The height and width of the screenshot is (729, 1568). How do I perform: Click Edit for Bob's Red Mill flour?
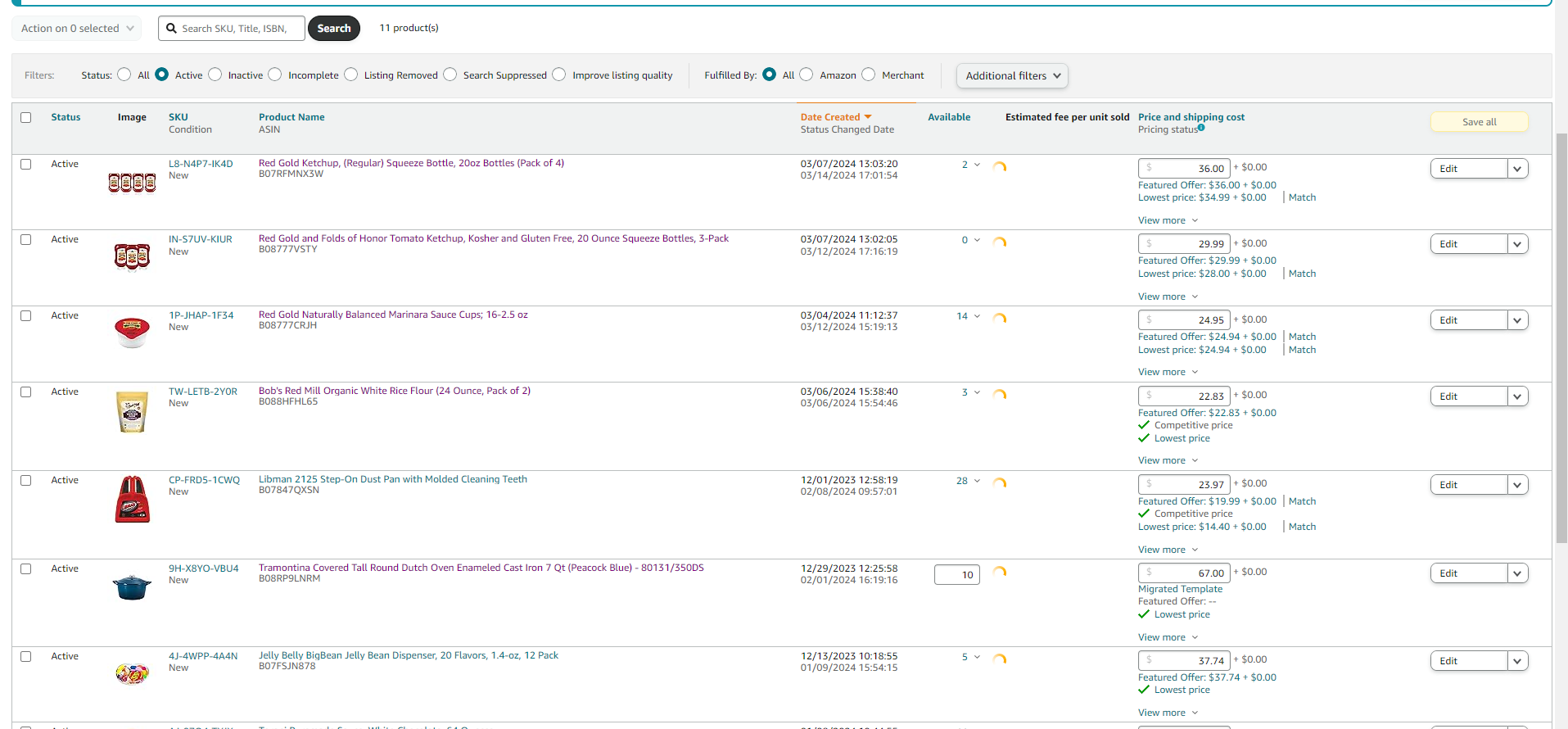pyautogui.click(x=1469, y=396)
